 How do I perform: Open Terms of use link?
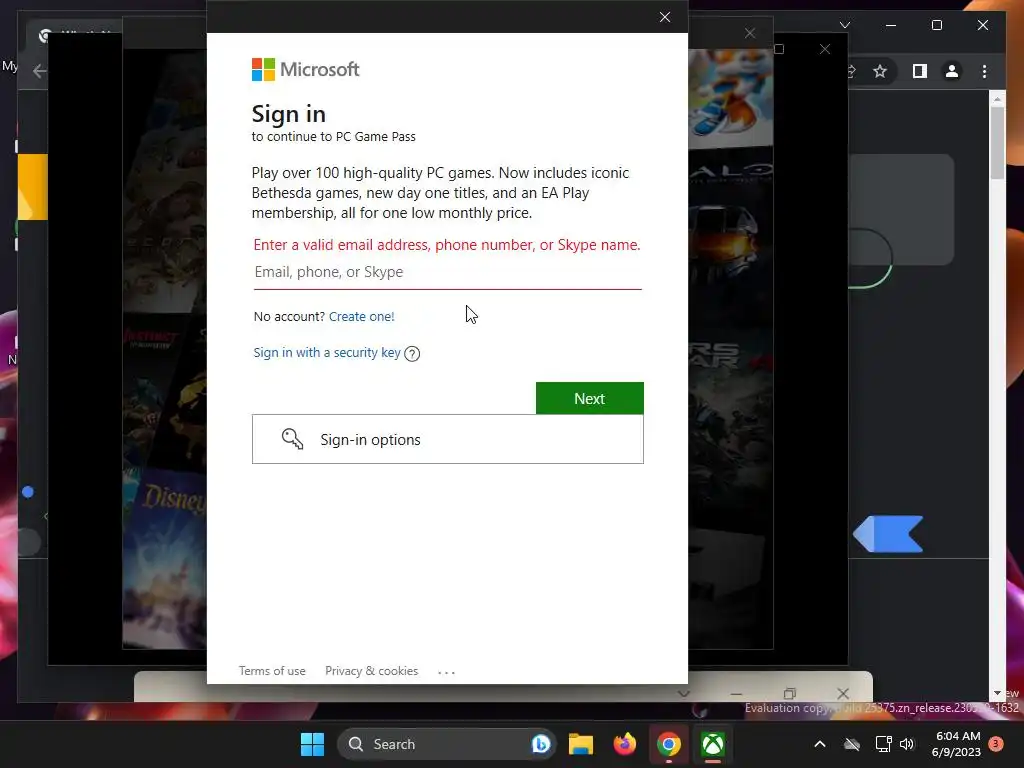click(x=272, y=671)
